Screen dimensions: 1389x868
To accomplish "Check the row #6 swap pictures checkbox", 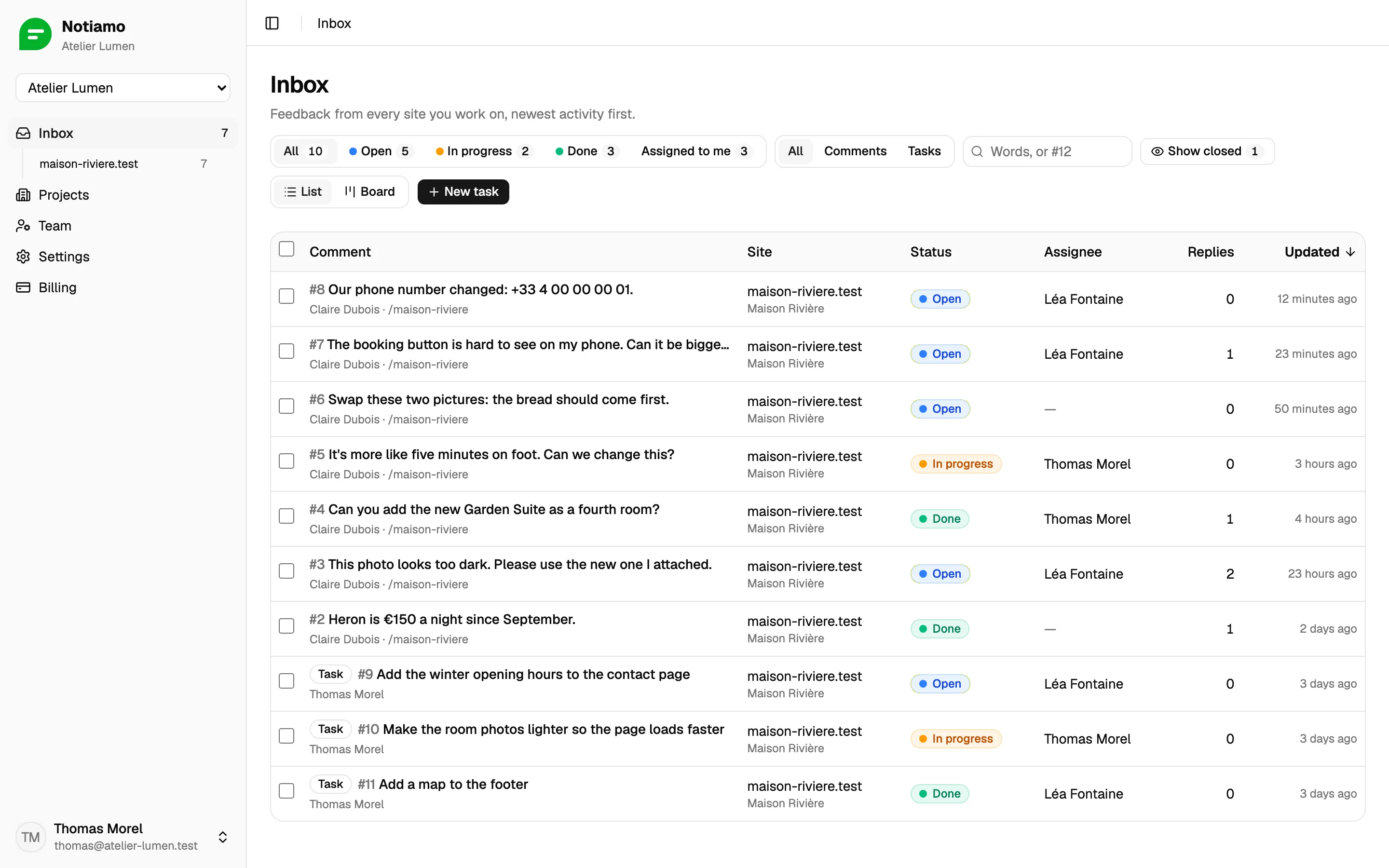I will point(286,407).
